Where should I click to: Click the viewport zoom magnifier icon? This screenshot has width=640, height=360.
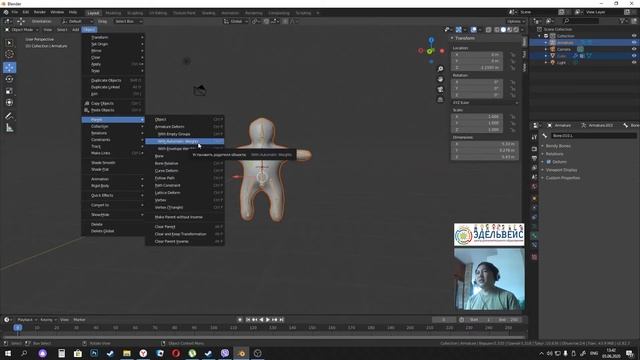(x=440, y=69)
